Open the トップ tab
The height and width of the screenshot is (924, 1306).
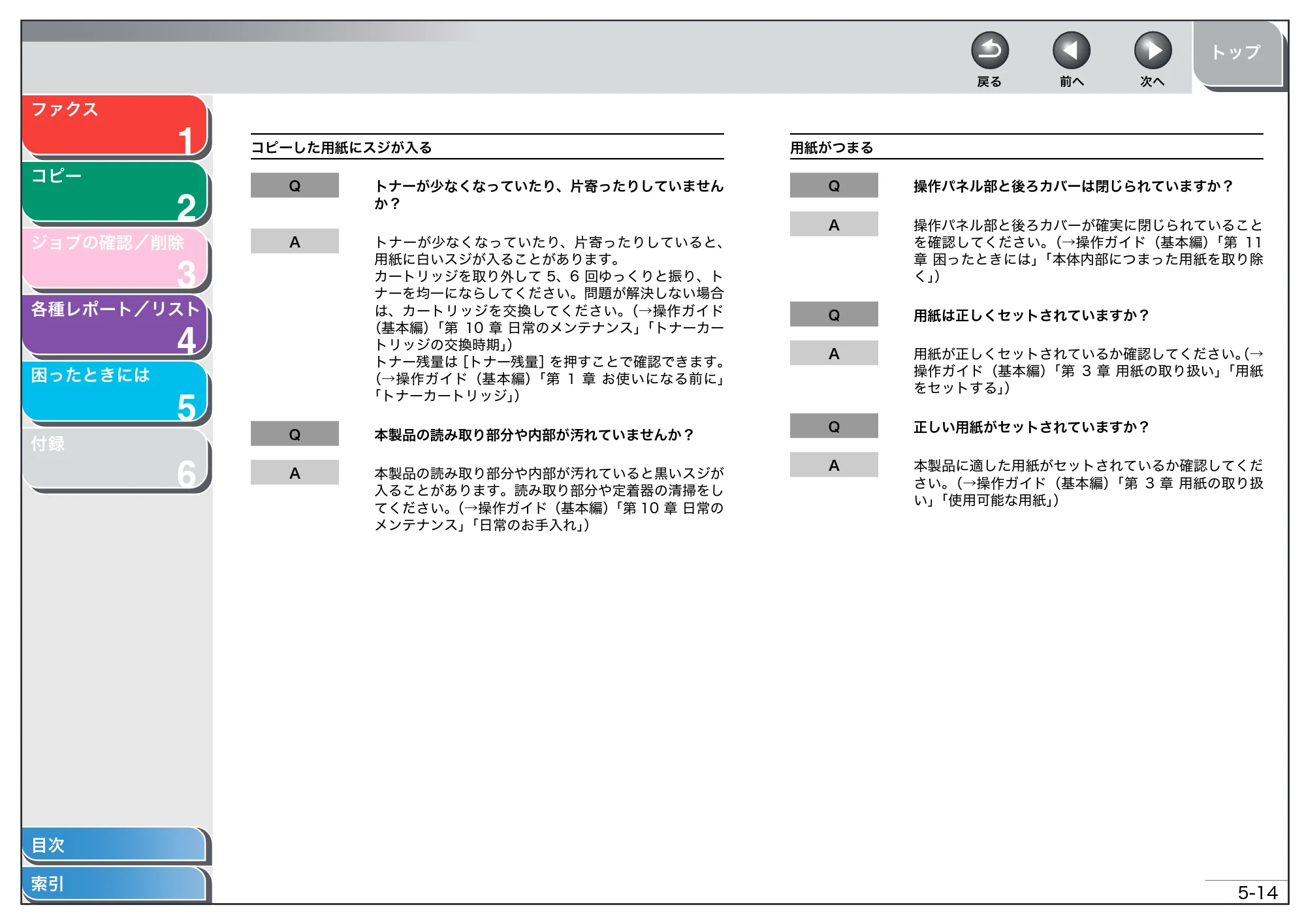click(1237, 54)
